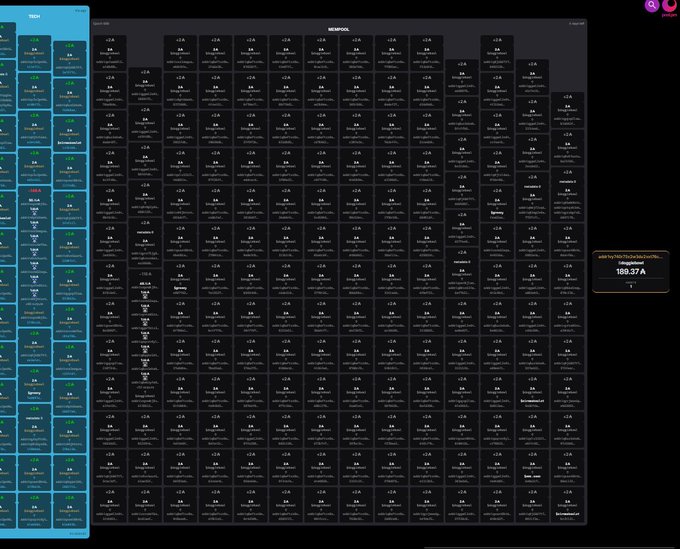Click the Epoch label above the mempool

pos(101,23)
